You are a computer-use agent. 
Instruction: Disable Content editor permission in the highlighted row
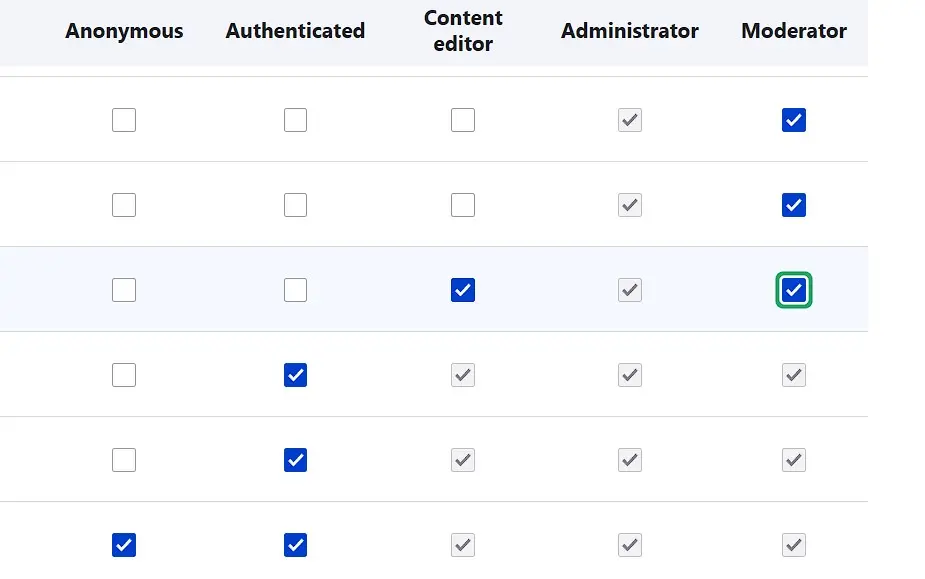coord(463,289)
